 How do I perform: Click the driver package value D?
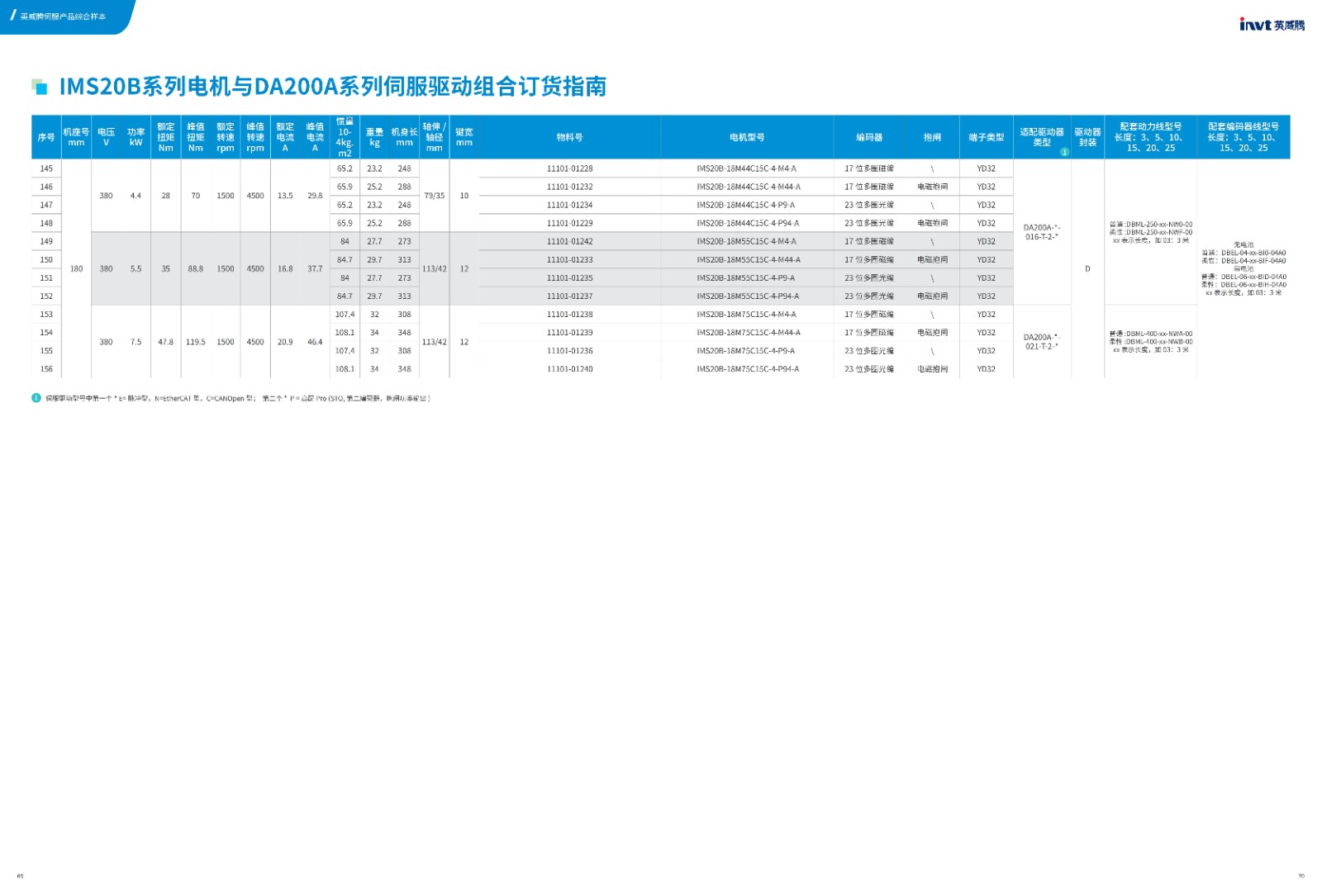coord(1087,268)
